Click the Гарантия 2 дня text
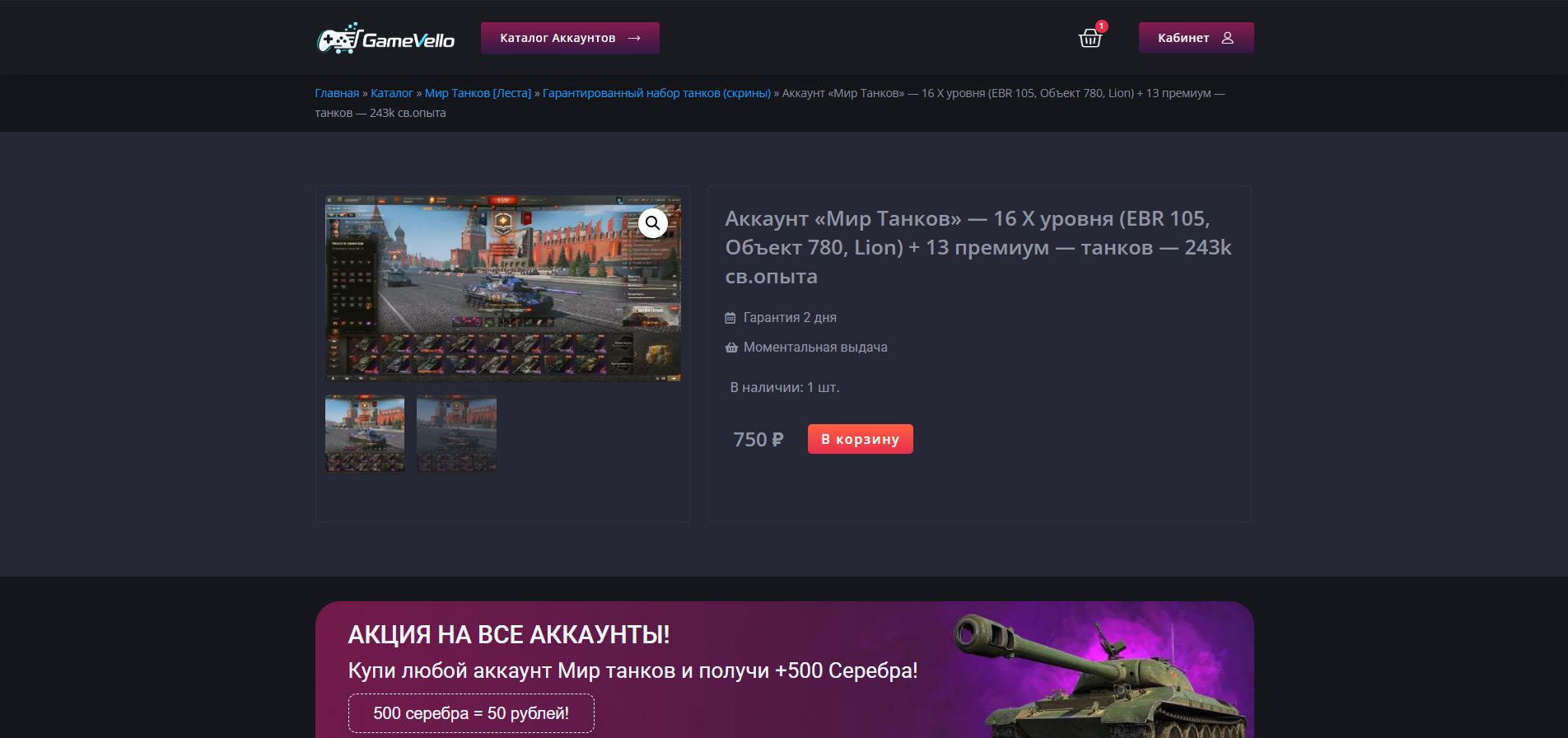Screen dimensions: 1568x738 (790, 318)
